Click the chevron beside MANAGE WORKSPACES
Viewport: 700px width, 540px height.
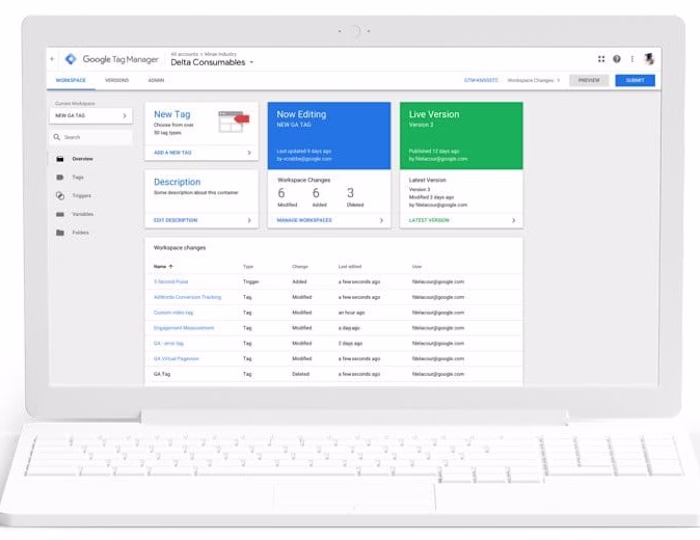coord(381,220)
